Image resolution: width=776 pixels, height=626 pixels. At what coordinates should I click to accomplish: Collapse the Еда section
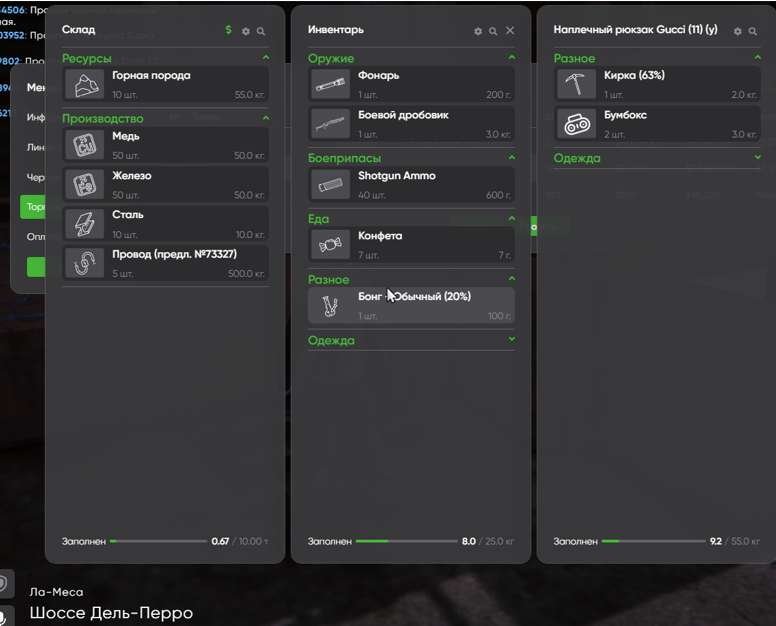coord(512,218)
